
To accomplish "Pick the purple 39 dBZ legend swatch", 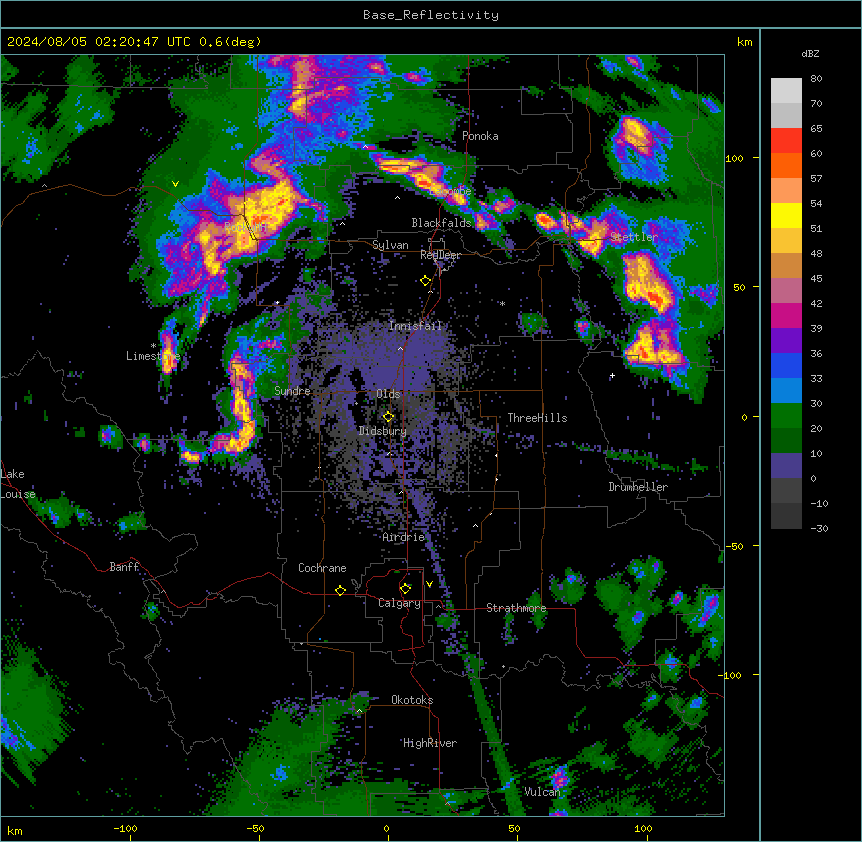I will [x=786, y=341].
